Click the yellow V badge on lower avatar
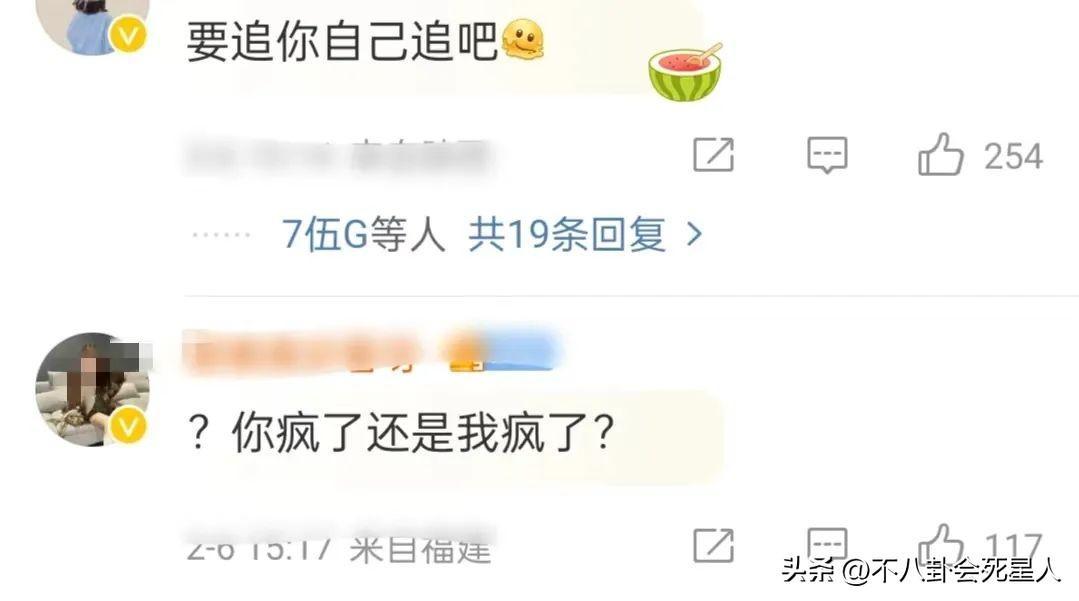This screenshot has height=601, width=1079. pyautogui.click(x=127, y=428)
